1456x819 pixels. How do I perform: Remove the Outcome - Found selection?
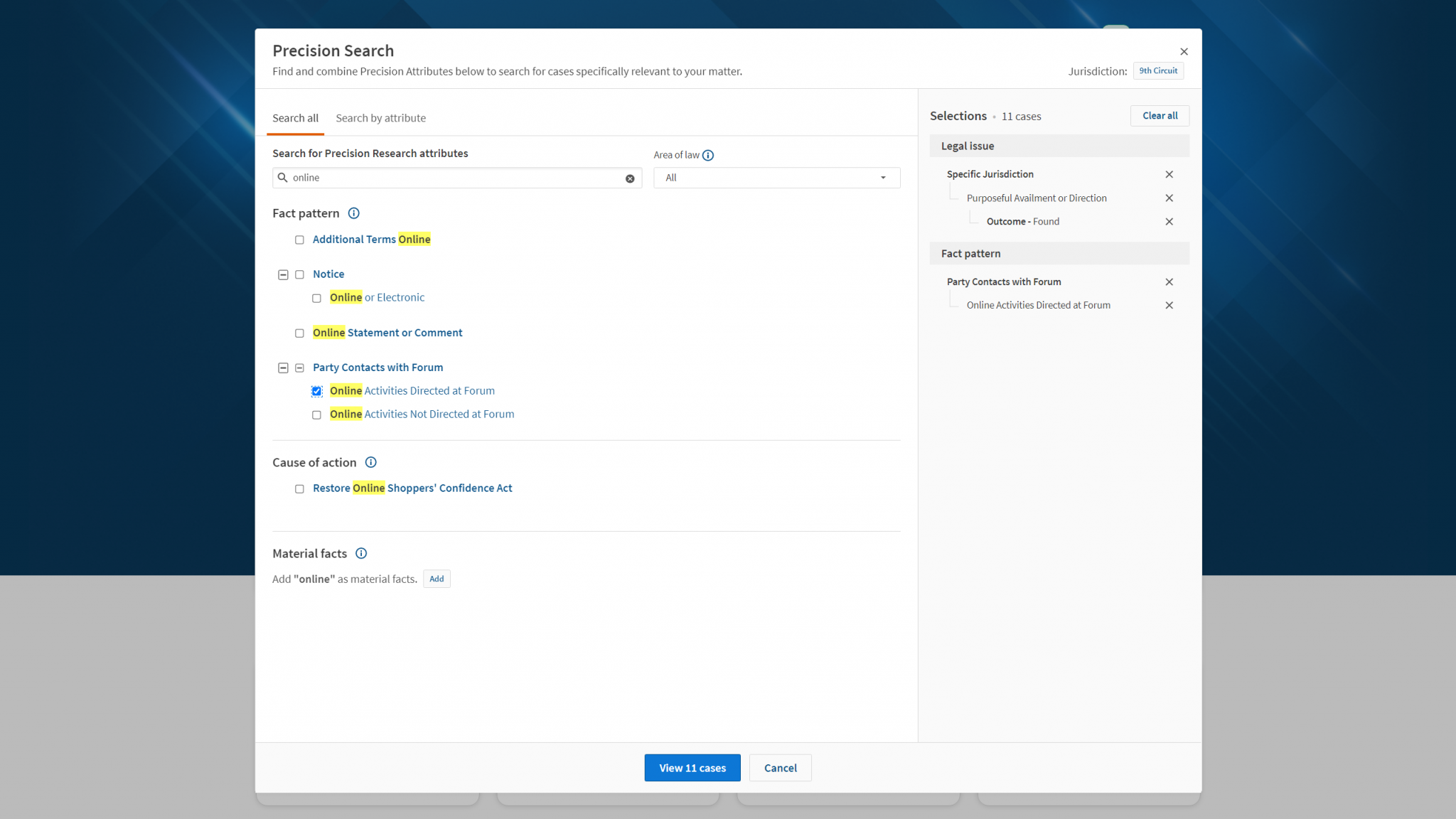1169,221
